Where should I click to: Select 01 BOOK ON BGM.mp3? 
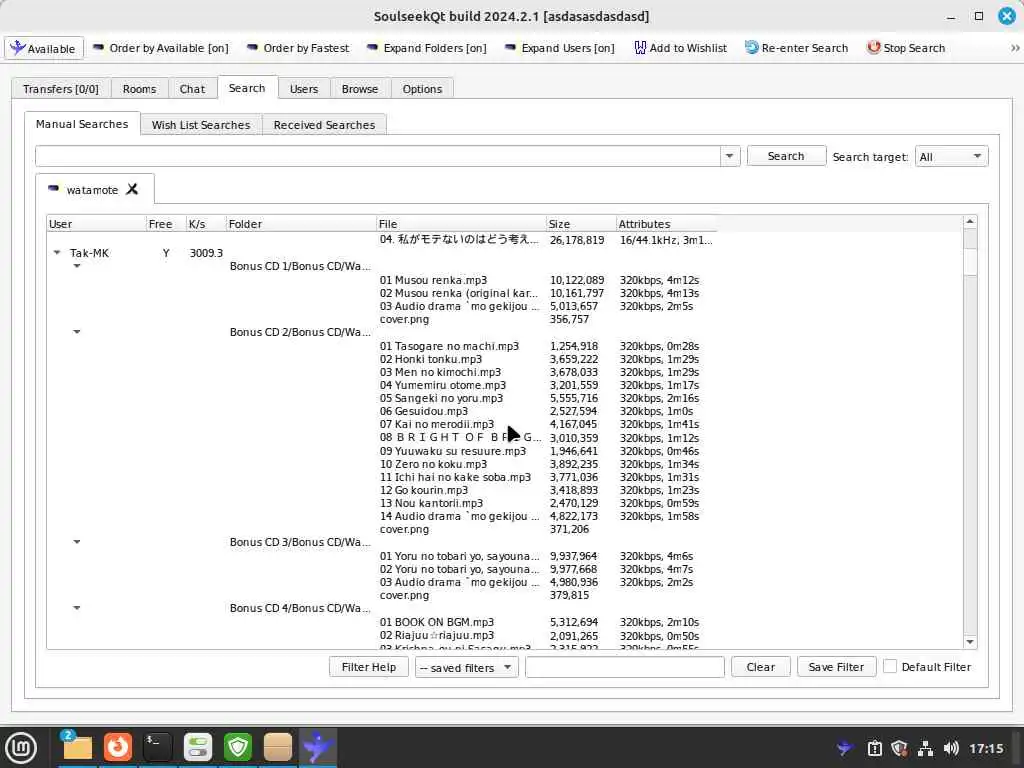[x=437, y=622]
